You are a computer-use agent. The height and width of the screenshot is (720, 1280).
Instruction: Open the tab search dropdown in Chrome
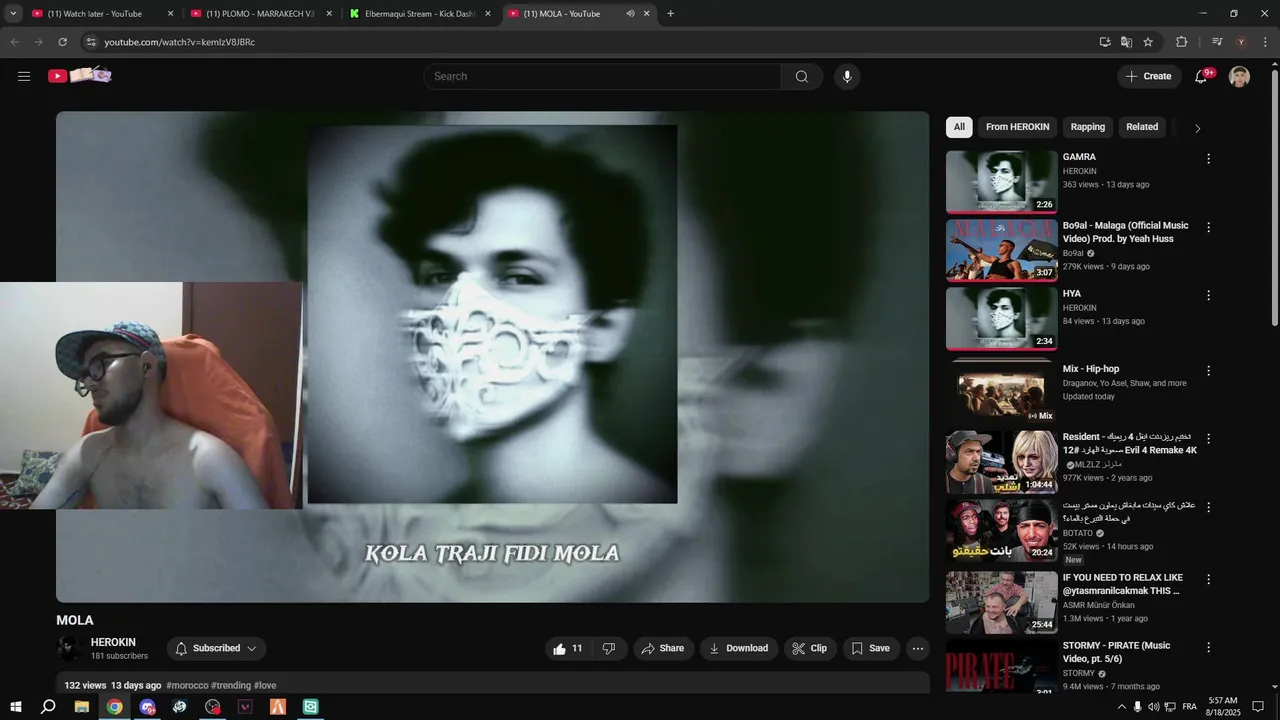click(13, 14)
